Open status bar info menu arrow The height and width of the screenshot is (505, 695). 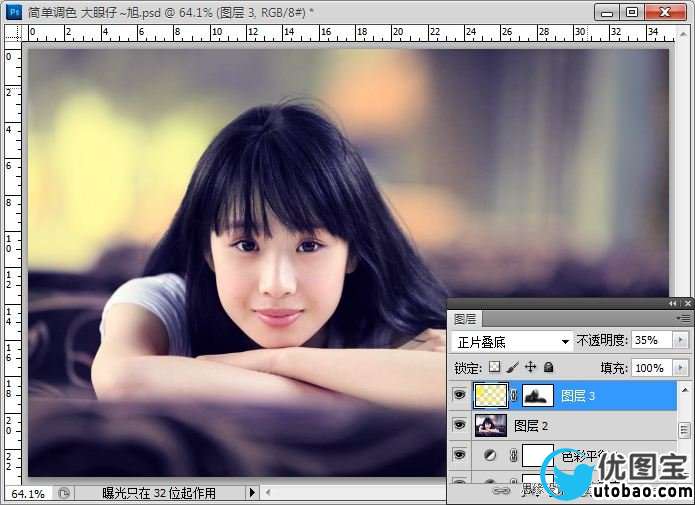pos(252,493)
